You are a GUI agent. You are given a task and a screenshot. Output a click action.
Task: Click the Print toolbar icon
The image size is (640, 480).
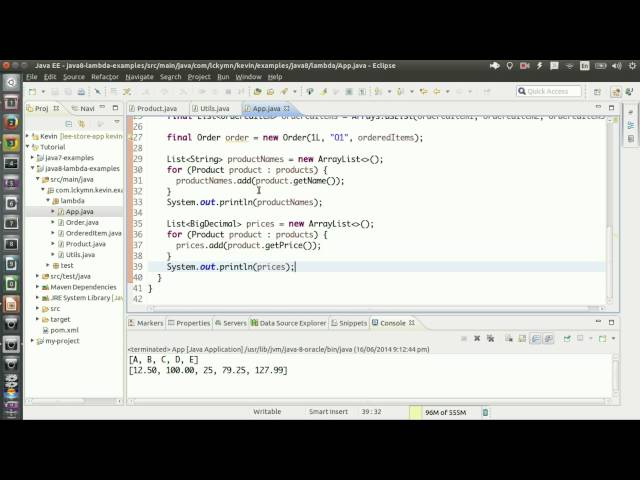pos(81,91)
